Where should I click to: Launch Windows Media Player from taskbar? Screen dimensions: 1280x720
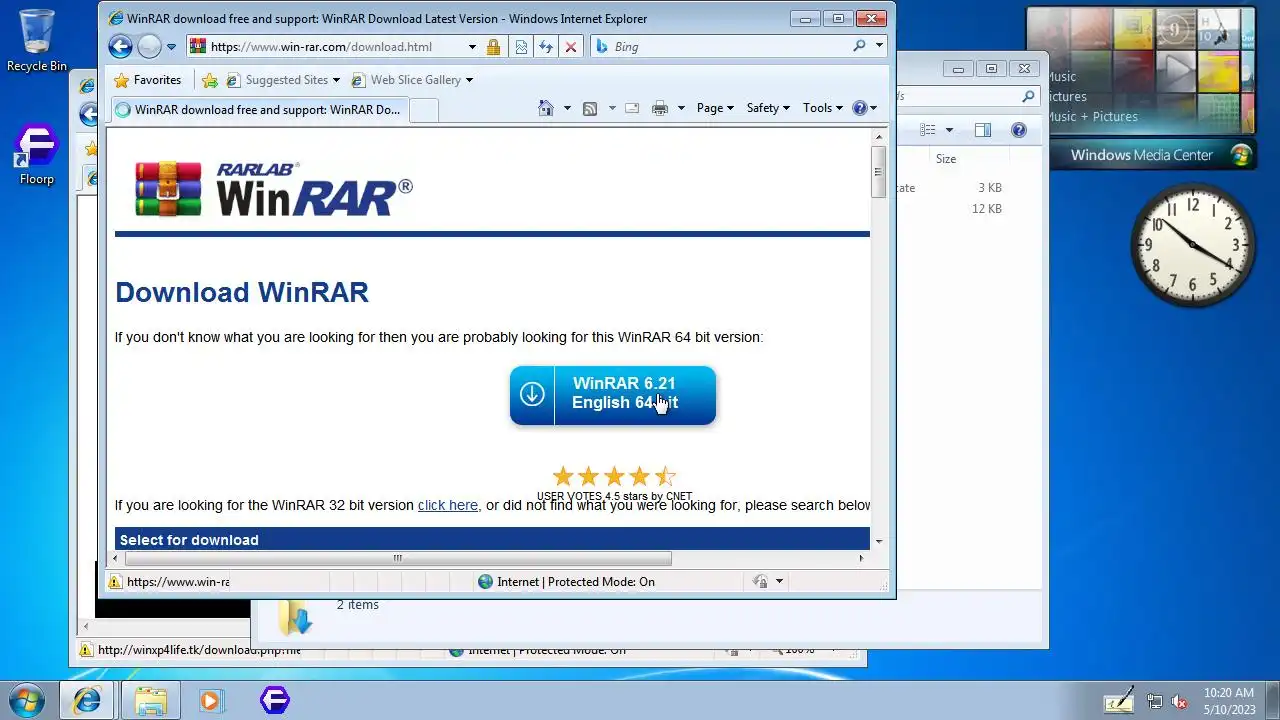211,700
